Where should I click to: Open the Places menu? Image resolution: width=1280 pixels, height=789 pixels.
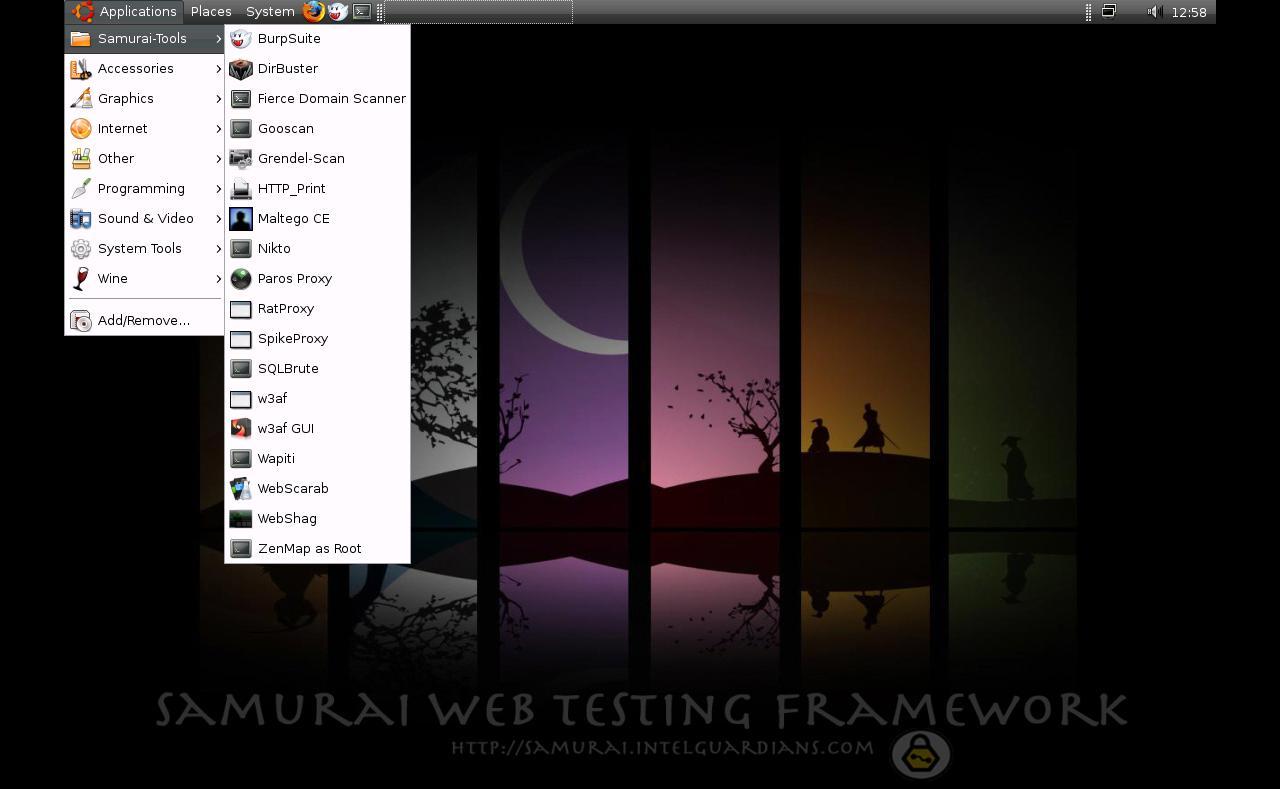click(x=210, y=11)
